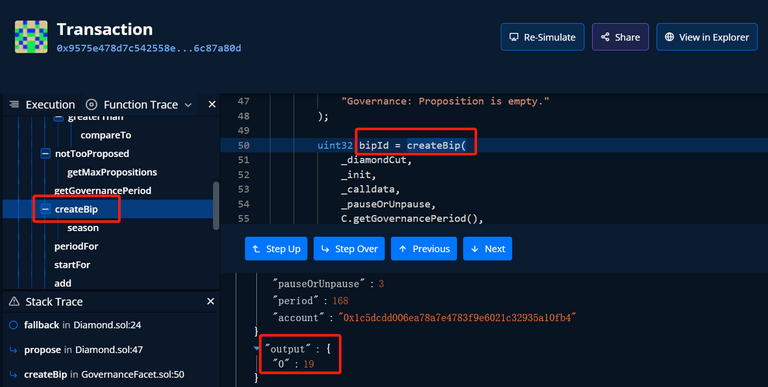Click the Re-Simulate button
Viewport: 768px width, 387px height.
pyautogui.click(x=542, y=37)
